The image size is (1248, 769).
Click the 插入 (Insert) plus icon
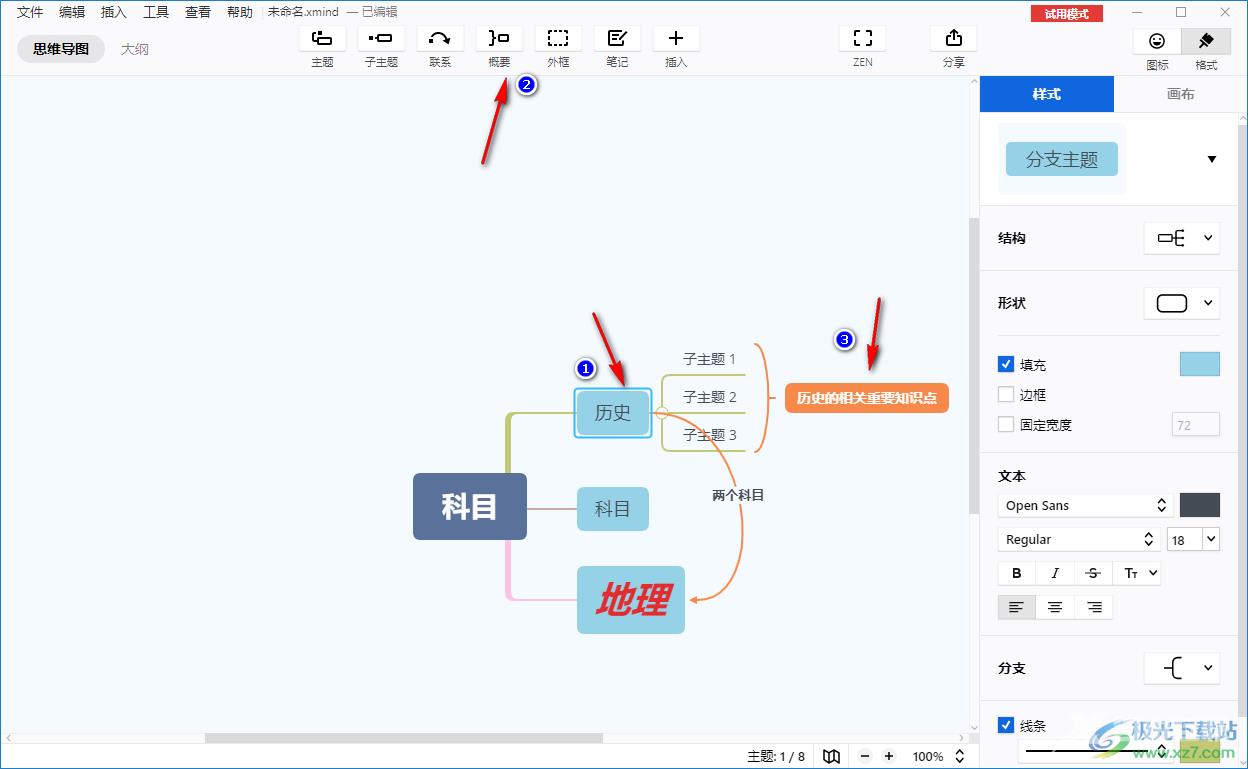[x=676, y=39]
